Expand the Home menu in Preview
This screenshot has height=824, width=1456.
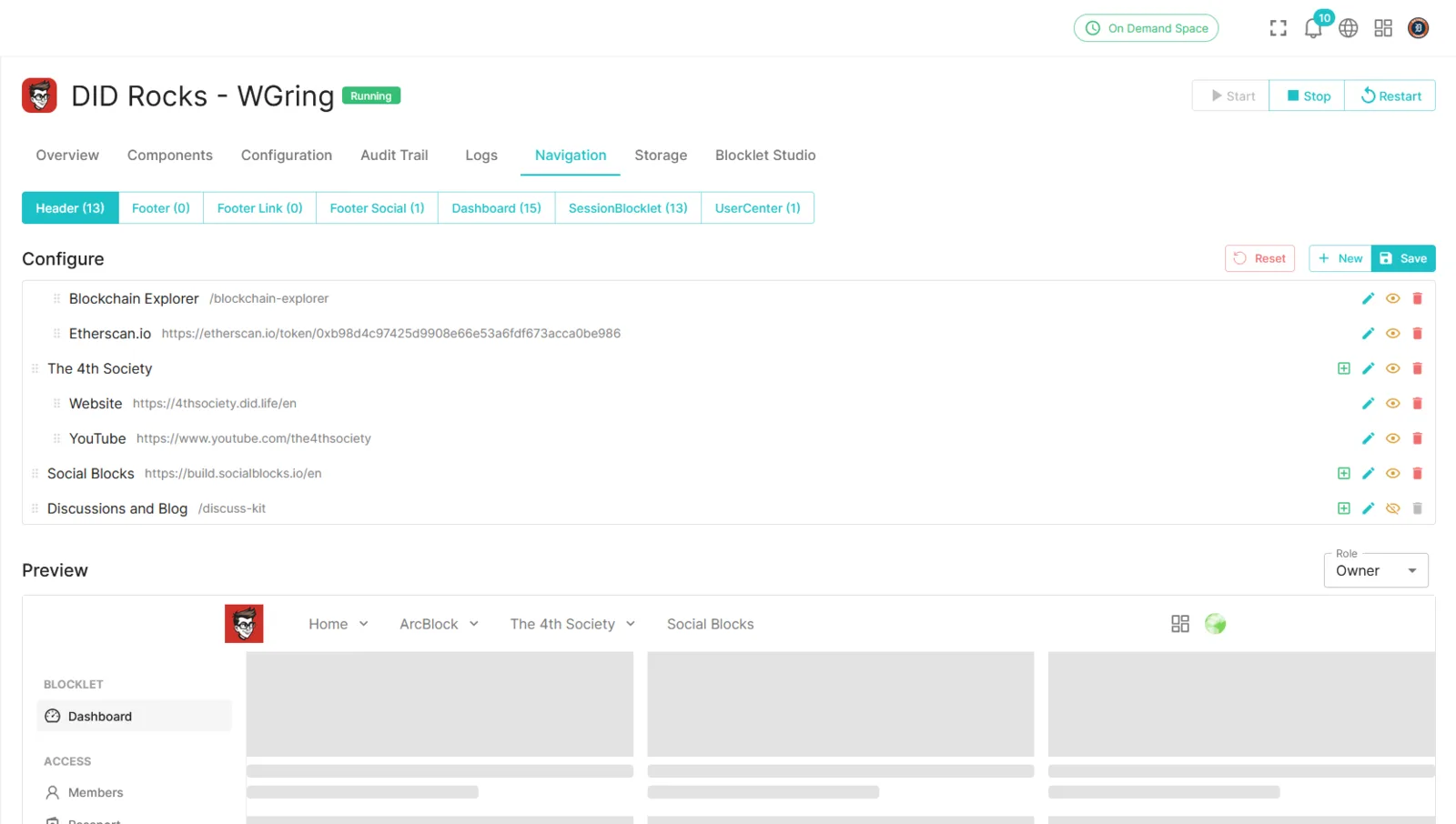339,624
